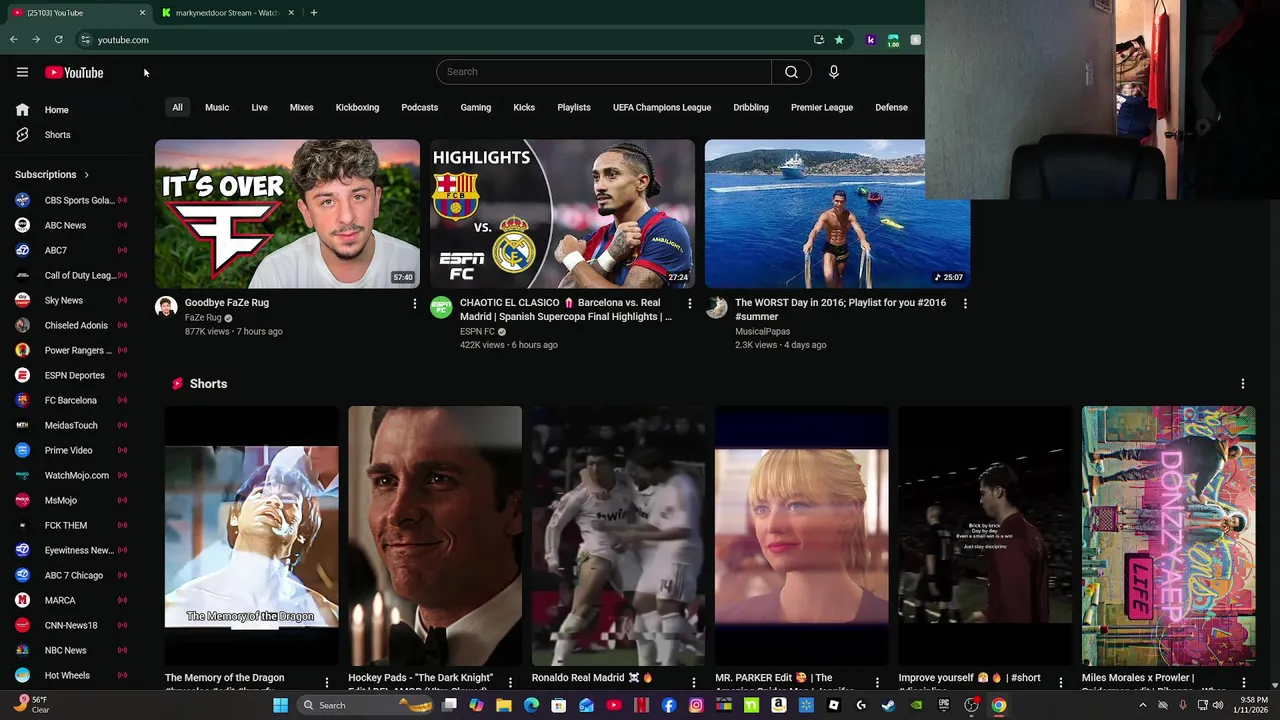This screenshot has width=1280, height=720.
Task: Go forward in Chrome
Action: tap(36, 40)
